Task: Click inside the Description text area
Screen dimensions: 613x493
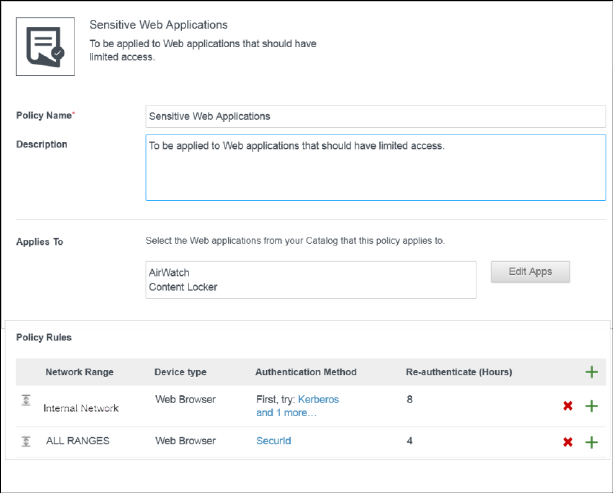Action: click(375, 167)
